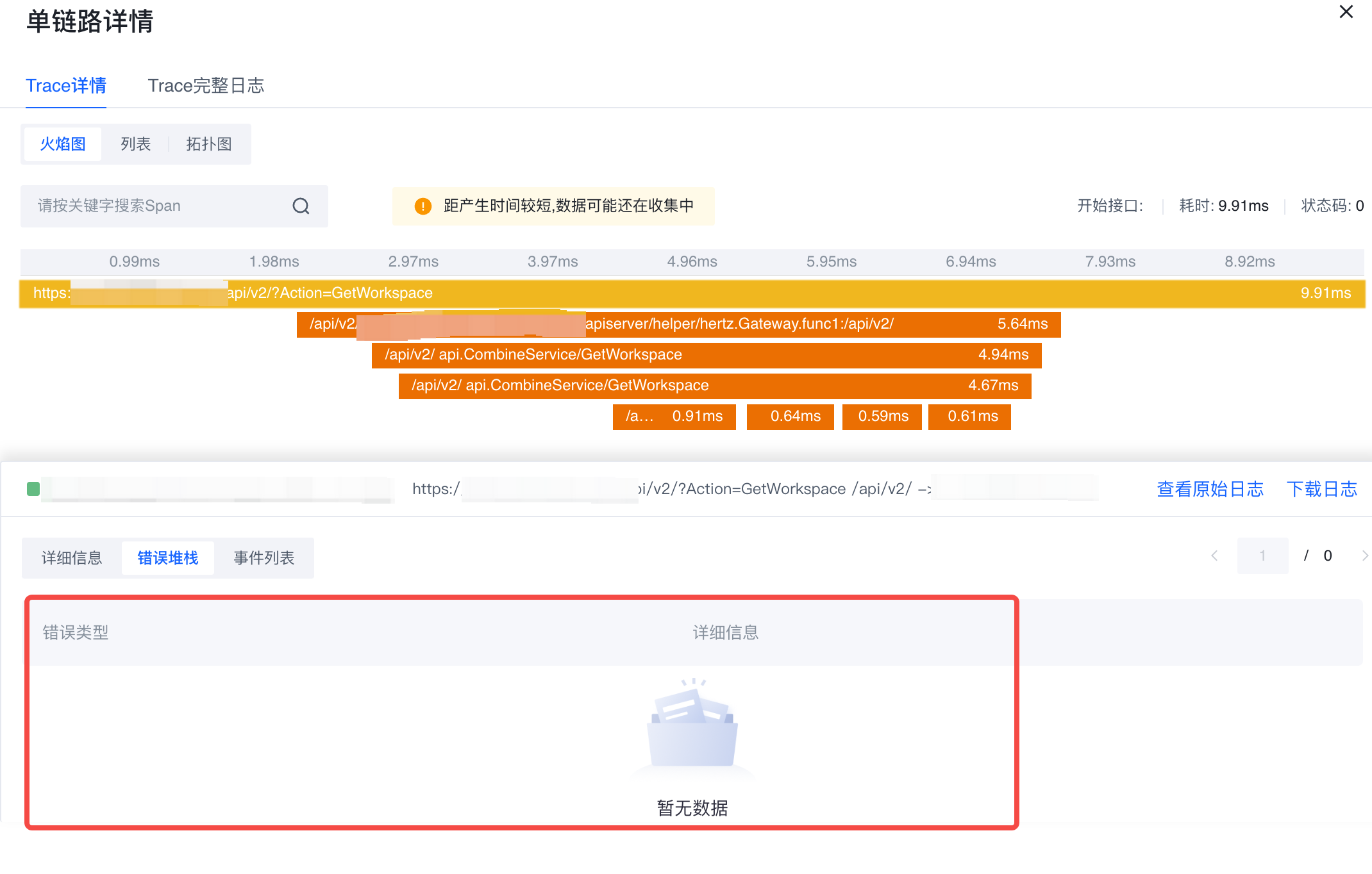Re-select the 火焰图 view mode
Screen dimensions: 1372x874
point(62,144)
